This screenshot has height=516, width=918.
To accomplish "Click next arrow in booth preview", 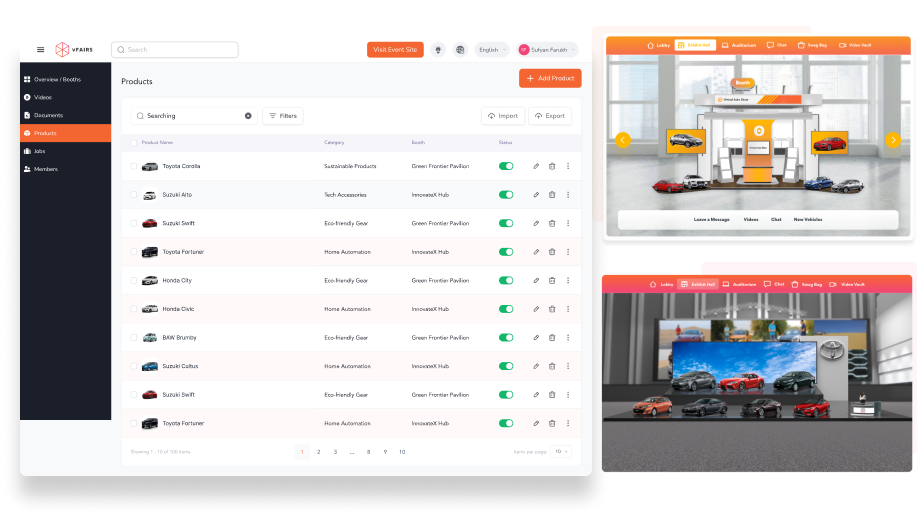I will (892, 140).
